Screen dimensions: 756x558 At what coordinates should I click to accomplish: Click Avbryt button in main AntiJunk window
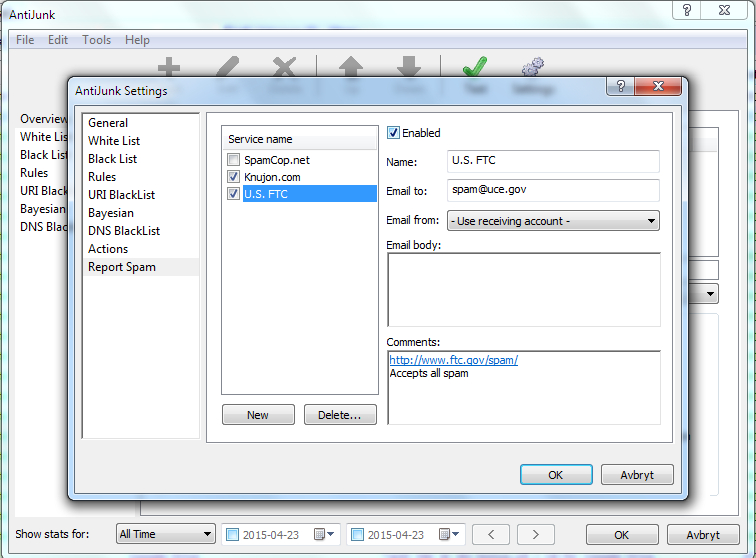(x=703, y=535)
